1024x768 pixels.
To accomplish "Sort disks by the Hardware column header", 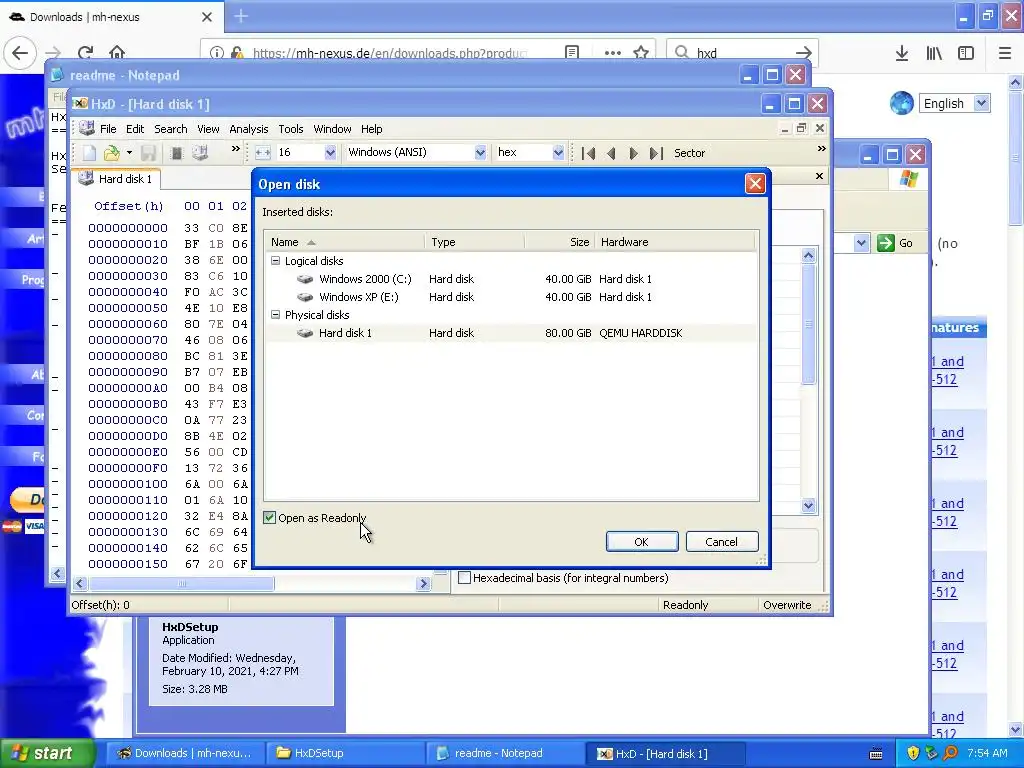I will (x=675, y=242).
